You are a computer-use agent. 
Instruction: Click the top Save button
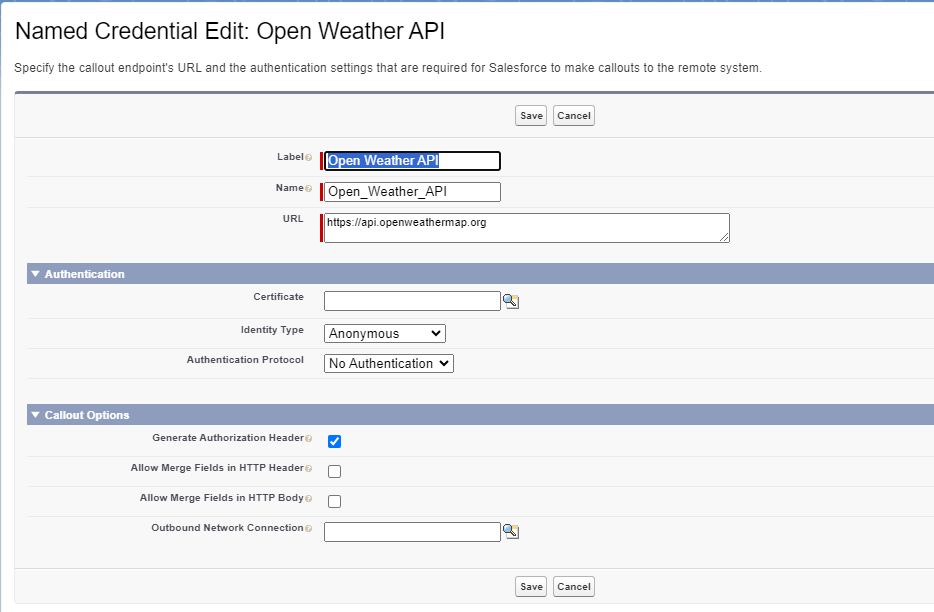[531, 116]
